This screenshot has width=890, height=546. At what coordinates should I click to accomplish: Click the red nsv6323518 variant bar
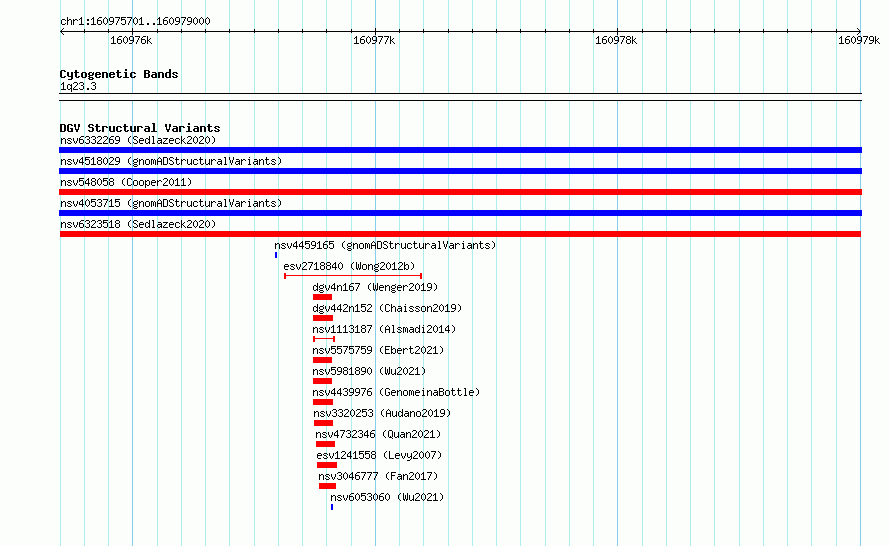[x=460, y=234]
